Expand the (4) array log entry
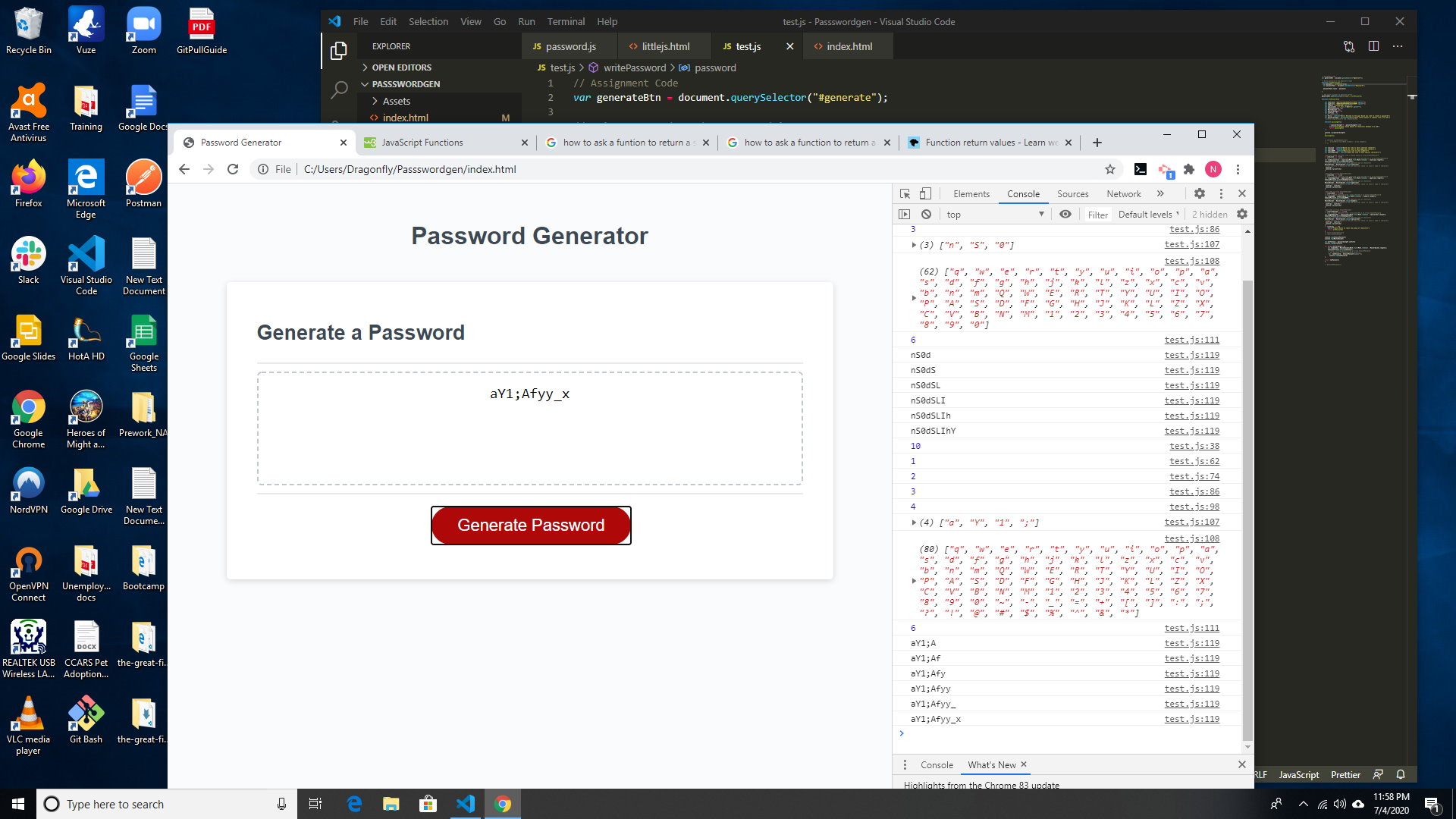 coord(914,522)
